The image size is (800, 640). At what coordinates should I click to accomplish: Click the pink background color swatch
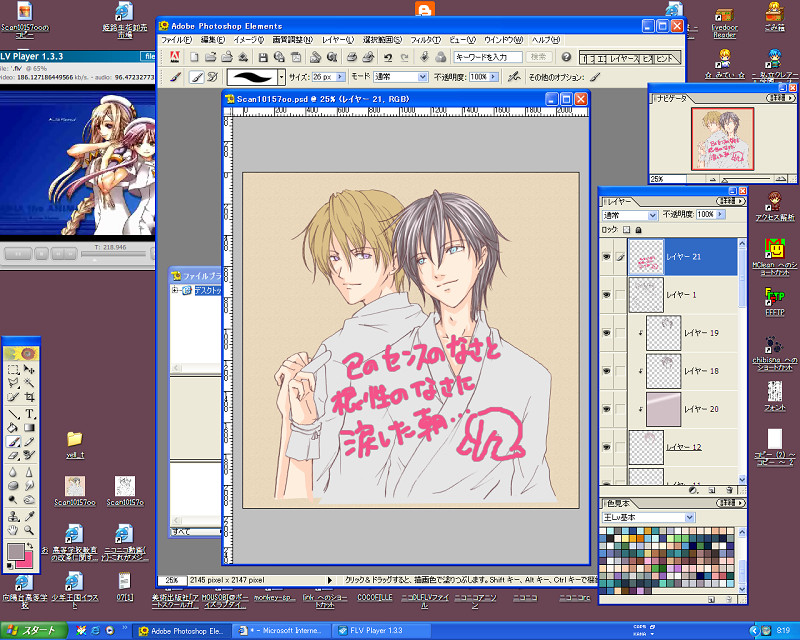tap(27, 563)
